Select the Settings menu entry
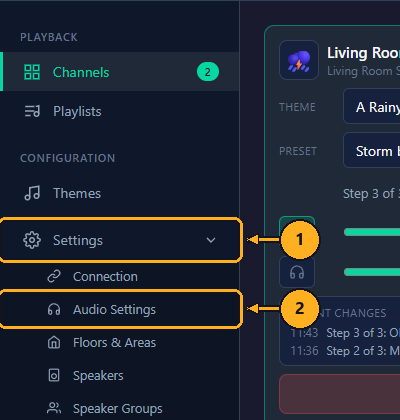 pyautogui.click(x=119, y=240)
